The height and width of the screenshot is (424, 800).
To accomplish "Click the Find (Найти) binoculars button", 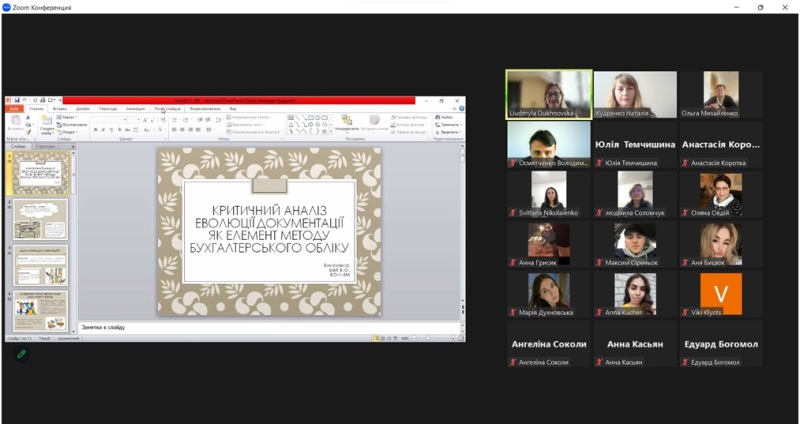I will (444, 117).
